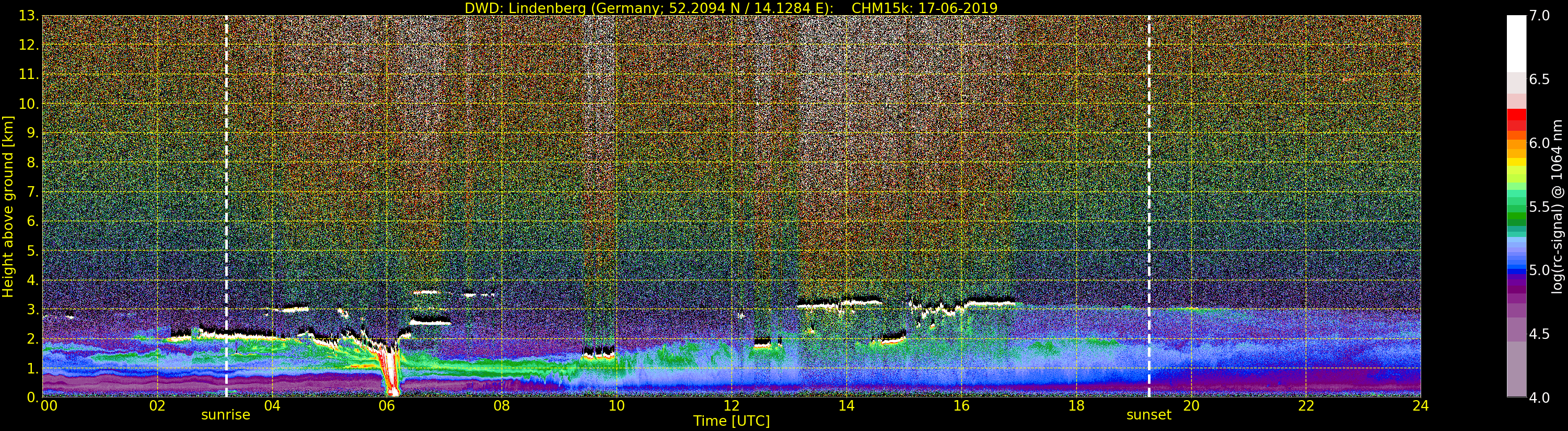
Task: Click the y-axis tick label '3.'
Action: (x=33, y=309)
